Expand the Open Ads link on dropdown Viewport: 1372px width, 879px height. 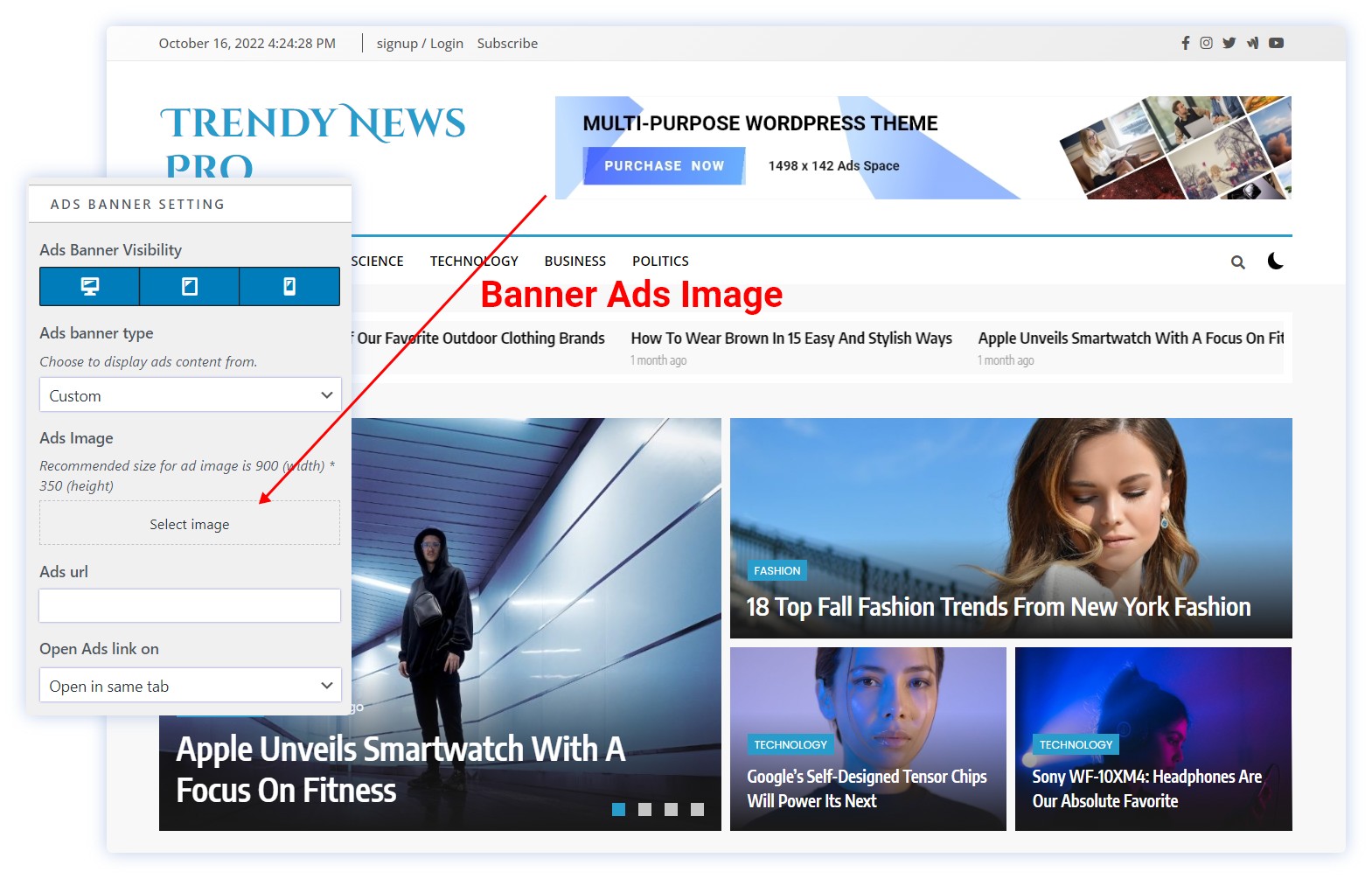190,686
